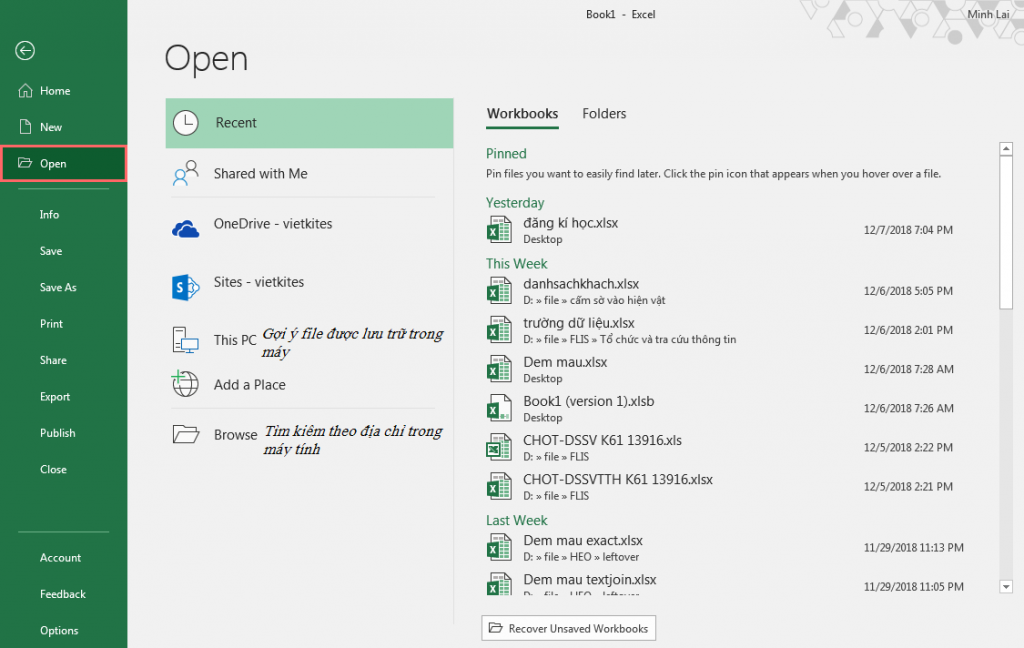1024x648 pixels.
Task: Click the file list scrollbar thumb
Action: pos(1006,232)
